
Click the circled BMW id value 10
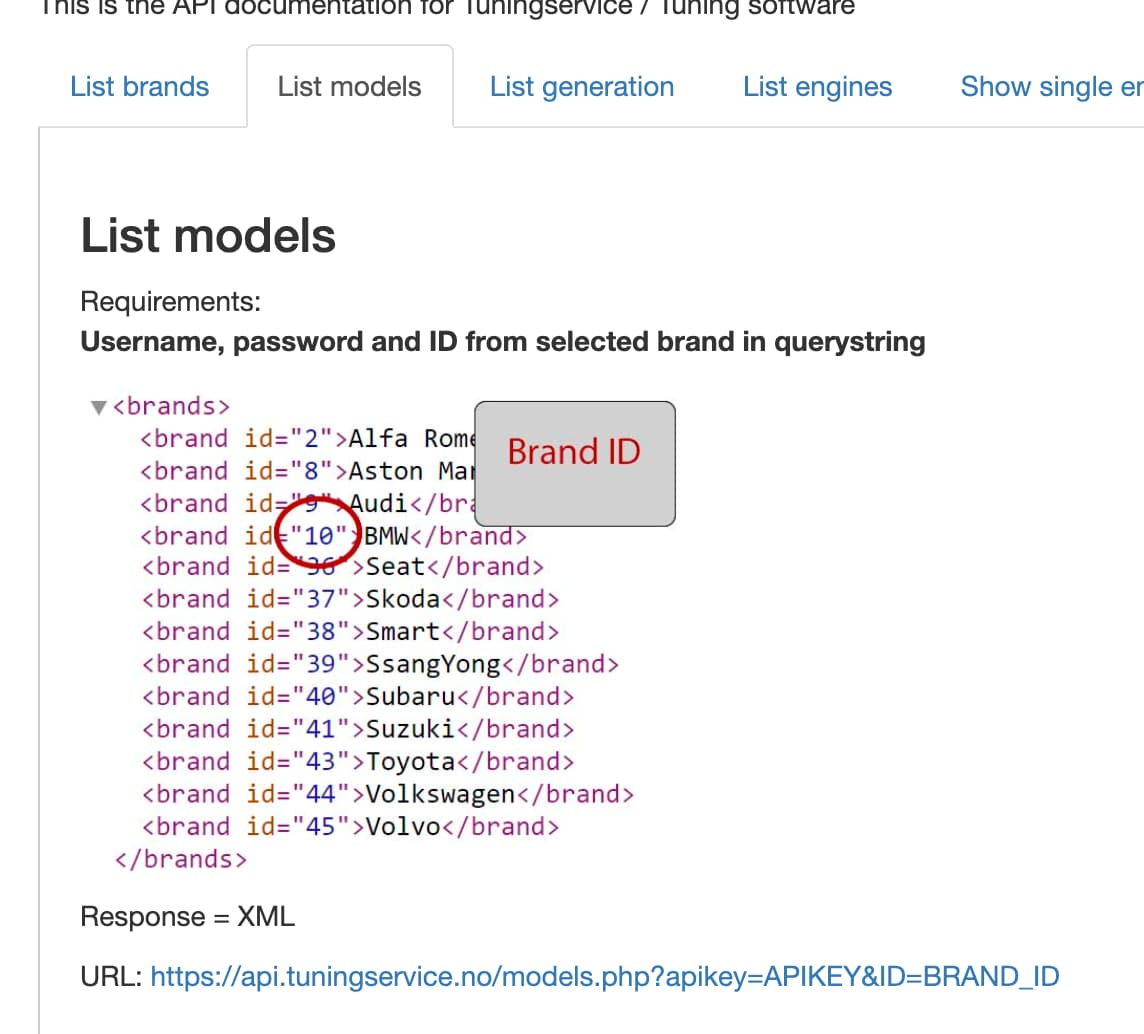319,536
